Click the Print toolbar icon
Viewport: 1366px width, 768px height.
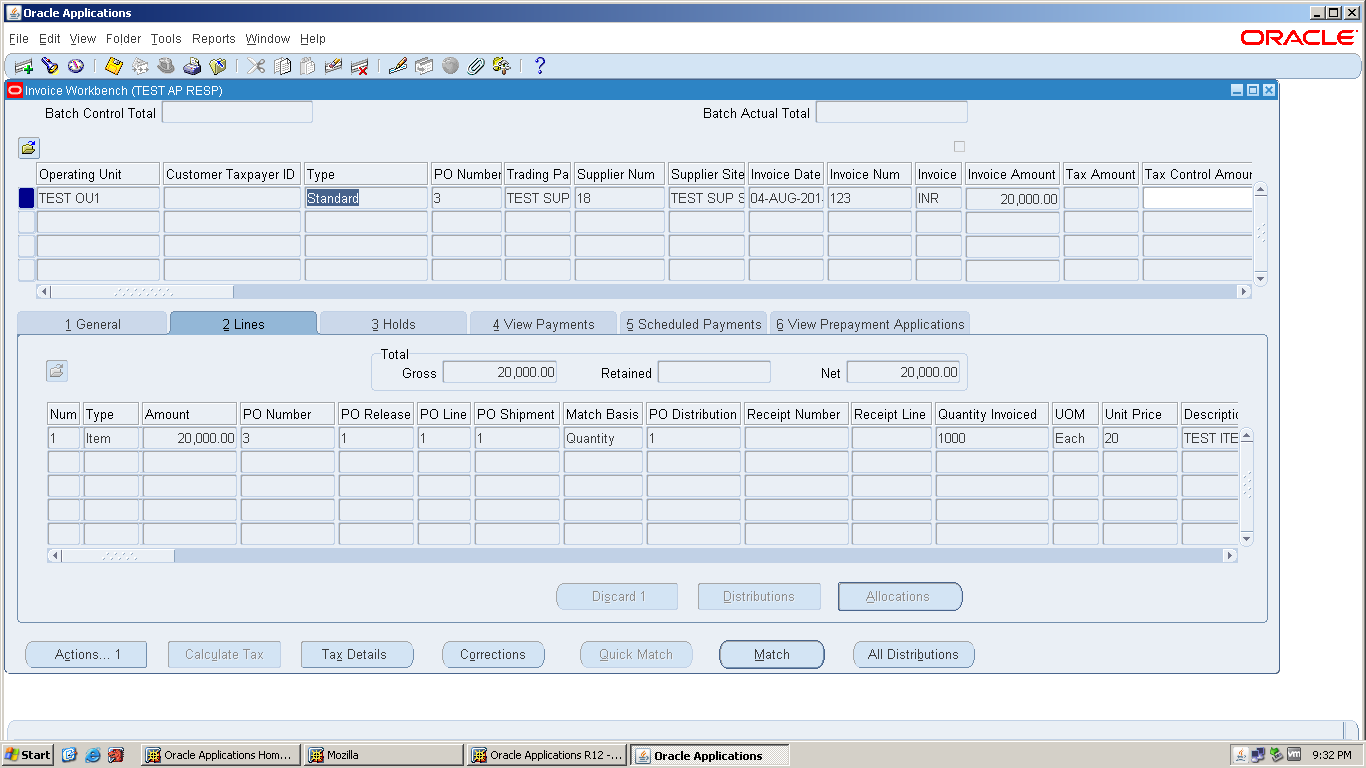[x=192, y=66]
